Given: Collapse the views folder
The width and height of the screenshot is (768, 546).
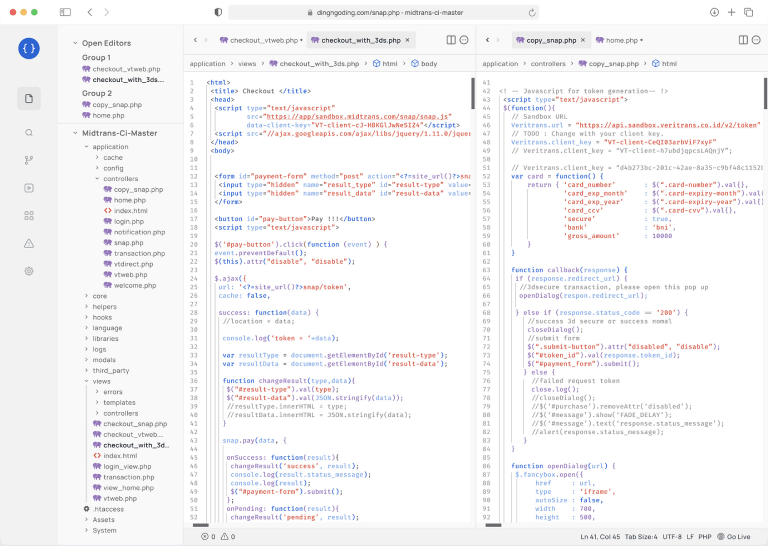Looking at the screenshot, I should click(x=86, y=381).
